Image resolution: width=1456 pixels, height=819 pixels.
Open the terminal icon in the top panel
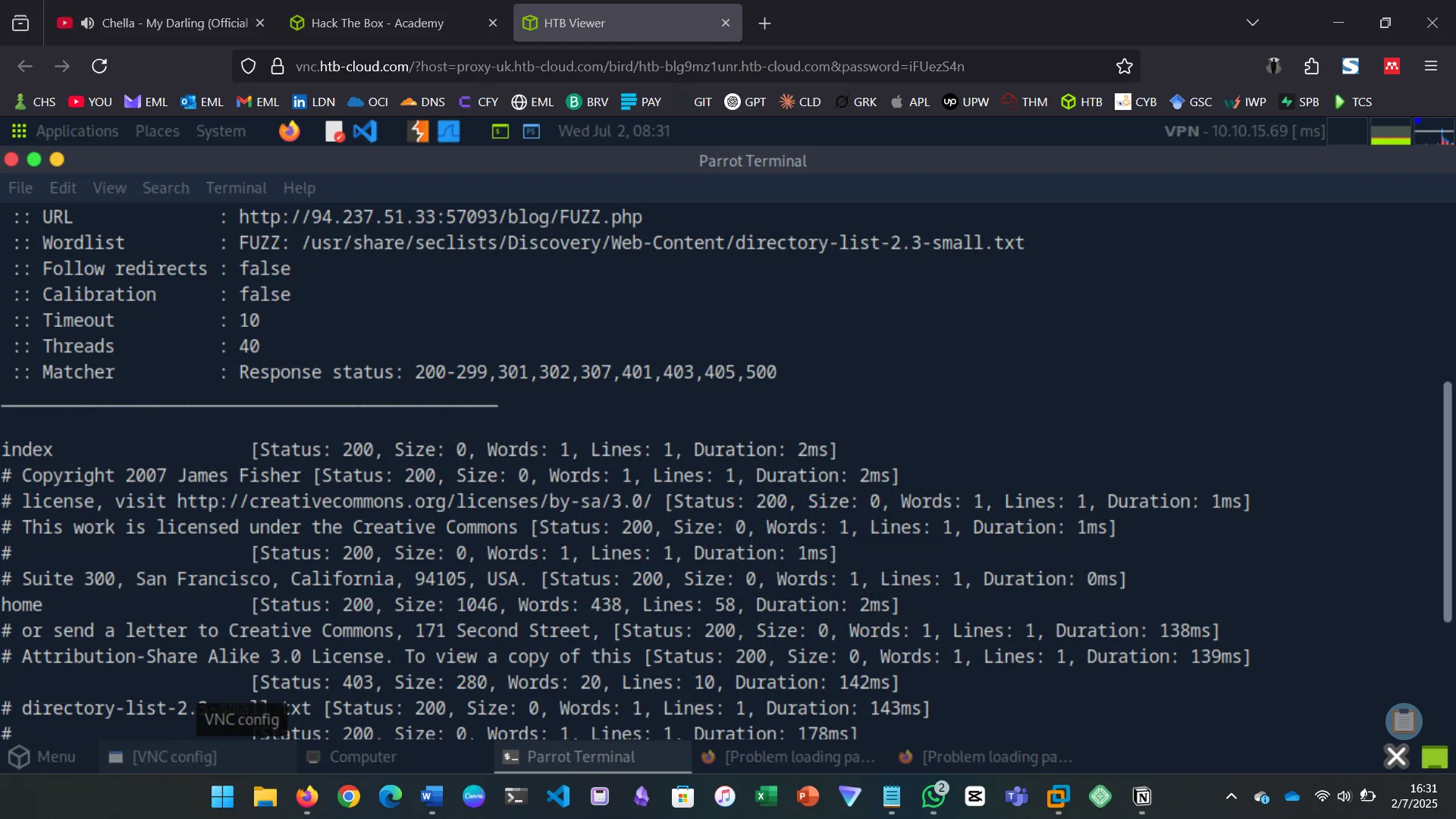(x=499, y=131)
